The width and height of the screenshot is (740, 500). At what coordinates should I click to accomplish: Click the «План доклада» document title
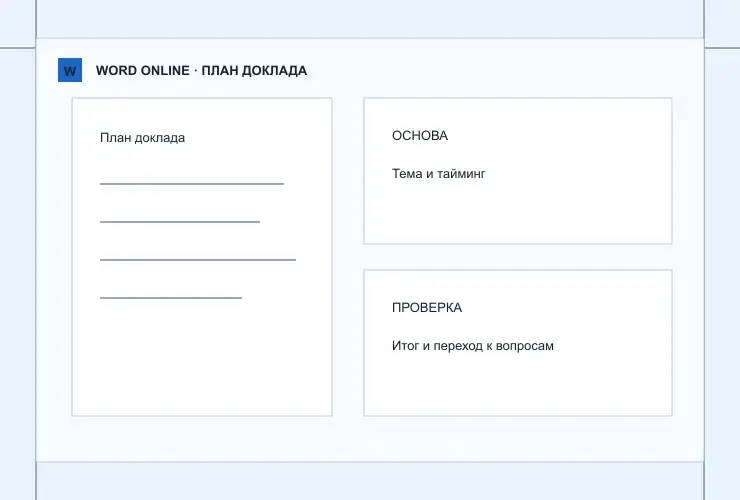tap(143, 138)
